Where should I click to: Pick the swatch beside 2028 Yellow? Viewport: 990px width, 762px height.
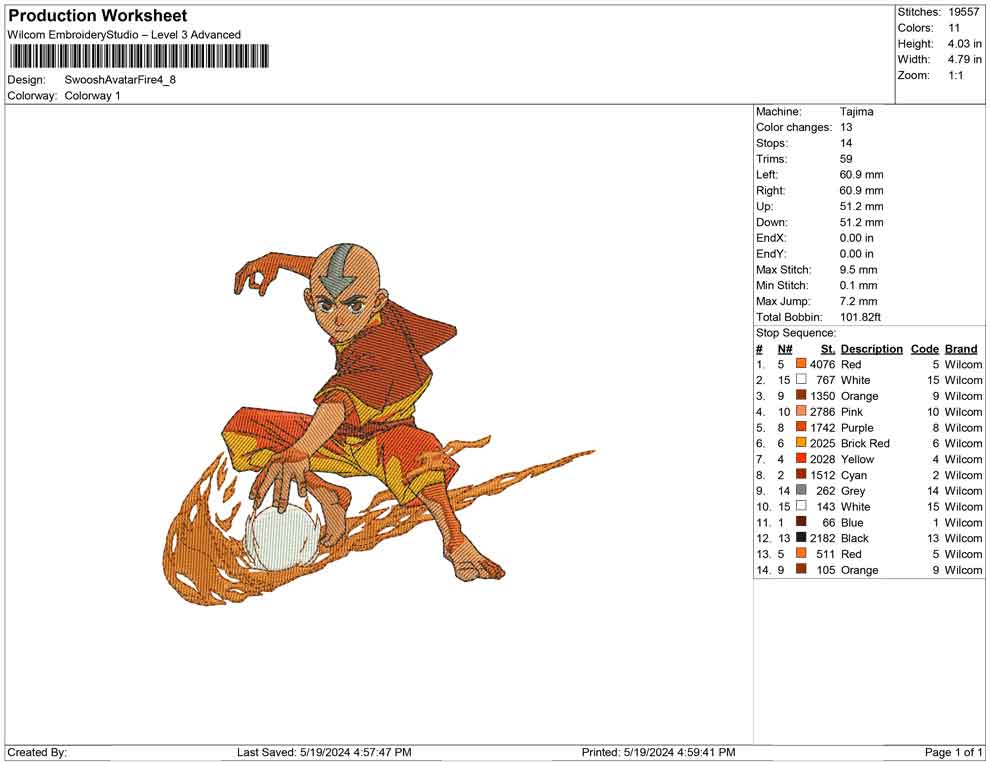click(x=801, y=458)
